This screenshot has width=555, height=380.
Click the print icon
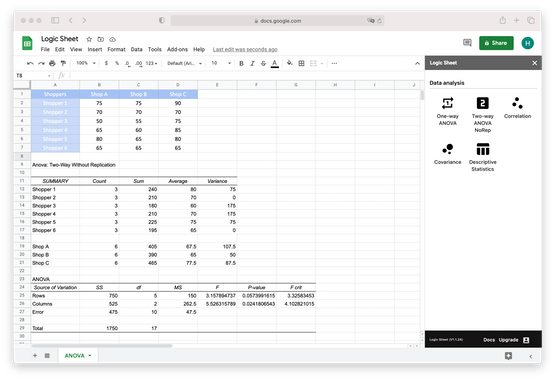pos(52,63)
